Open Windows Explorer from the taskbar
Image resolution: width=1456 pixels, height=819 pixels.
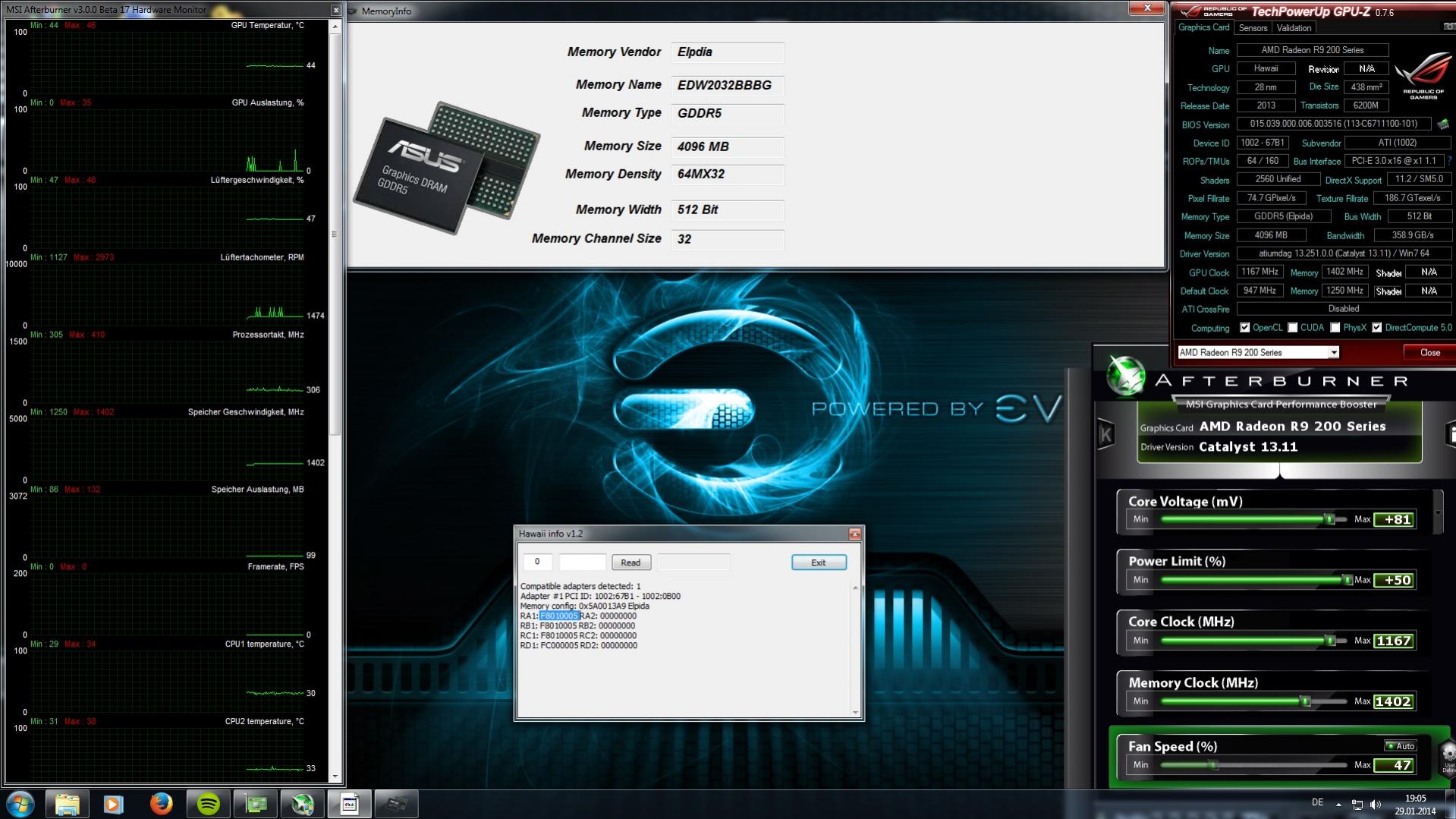click(x=67, y=804)
